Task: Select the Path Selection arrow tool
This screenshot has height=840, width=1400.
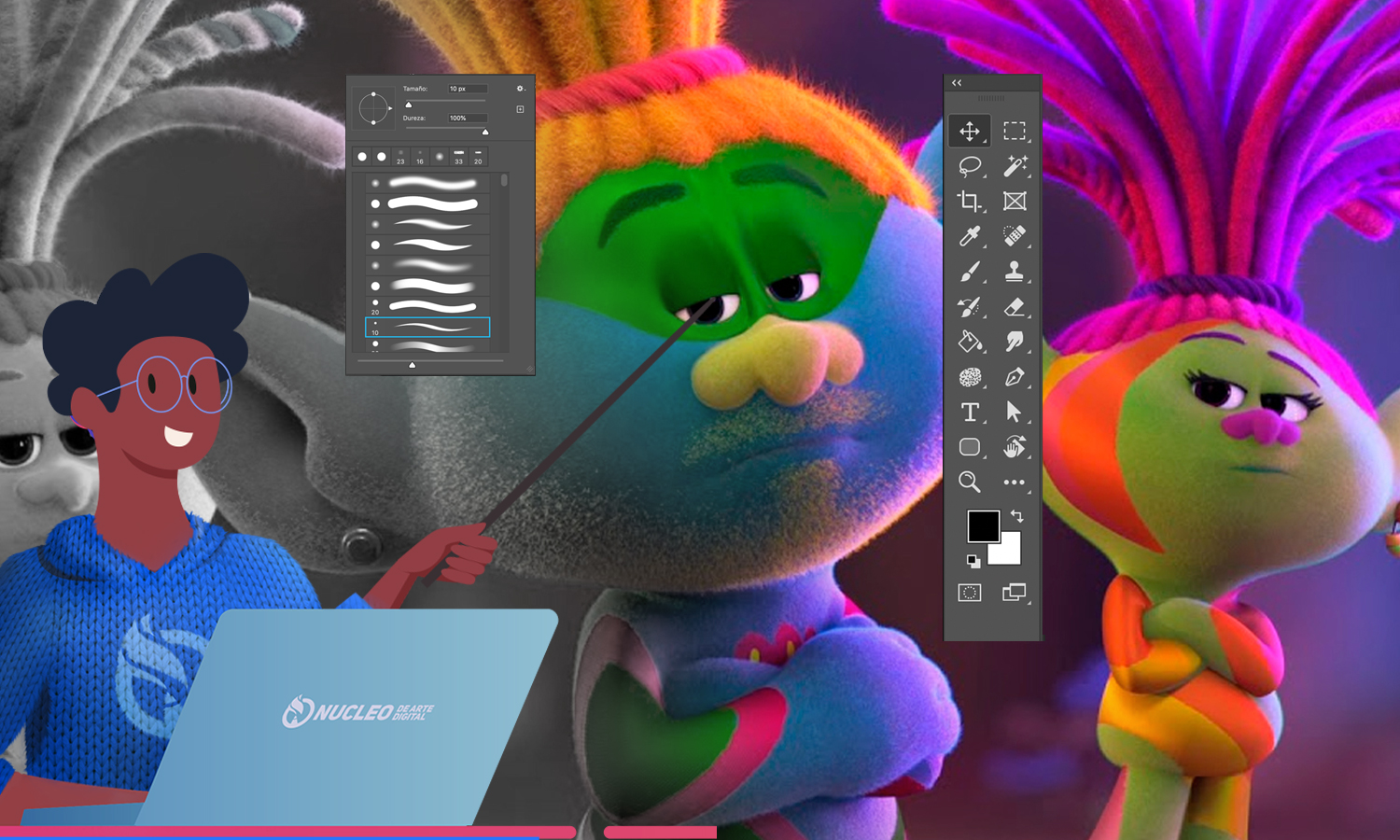Action: click(x=1015, y=412)
